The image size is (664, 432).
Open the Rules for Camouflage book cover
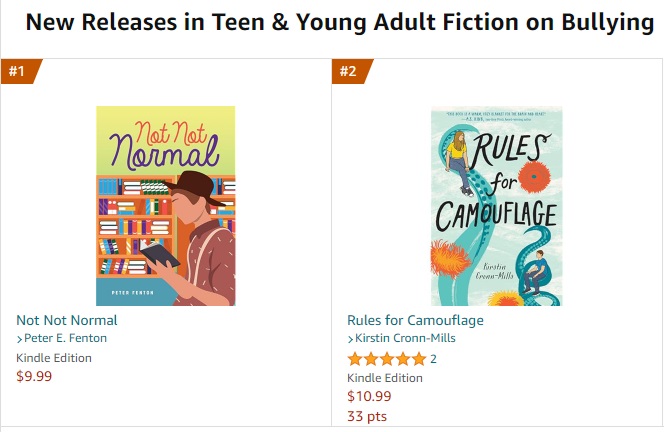point(496,205)
